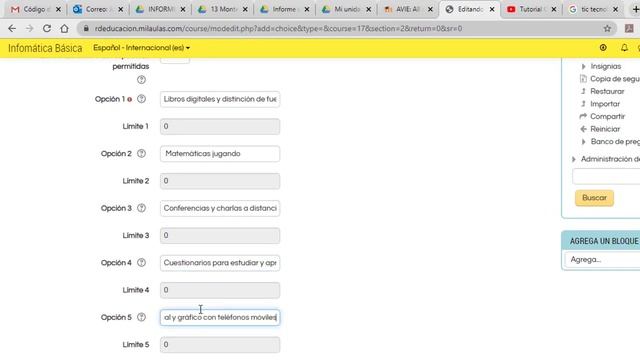Click the Opción 3 Conferencias field
This screenshot has height=360, width=640.
point(220,208)
